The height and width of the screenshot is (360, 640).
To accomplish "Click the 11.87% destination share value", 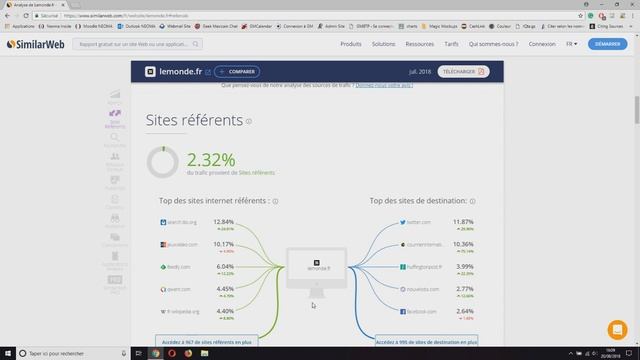I will click(463, 222).
